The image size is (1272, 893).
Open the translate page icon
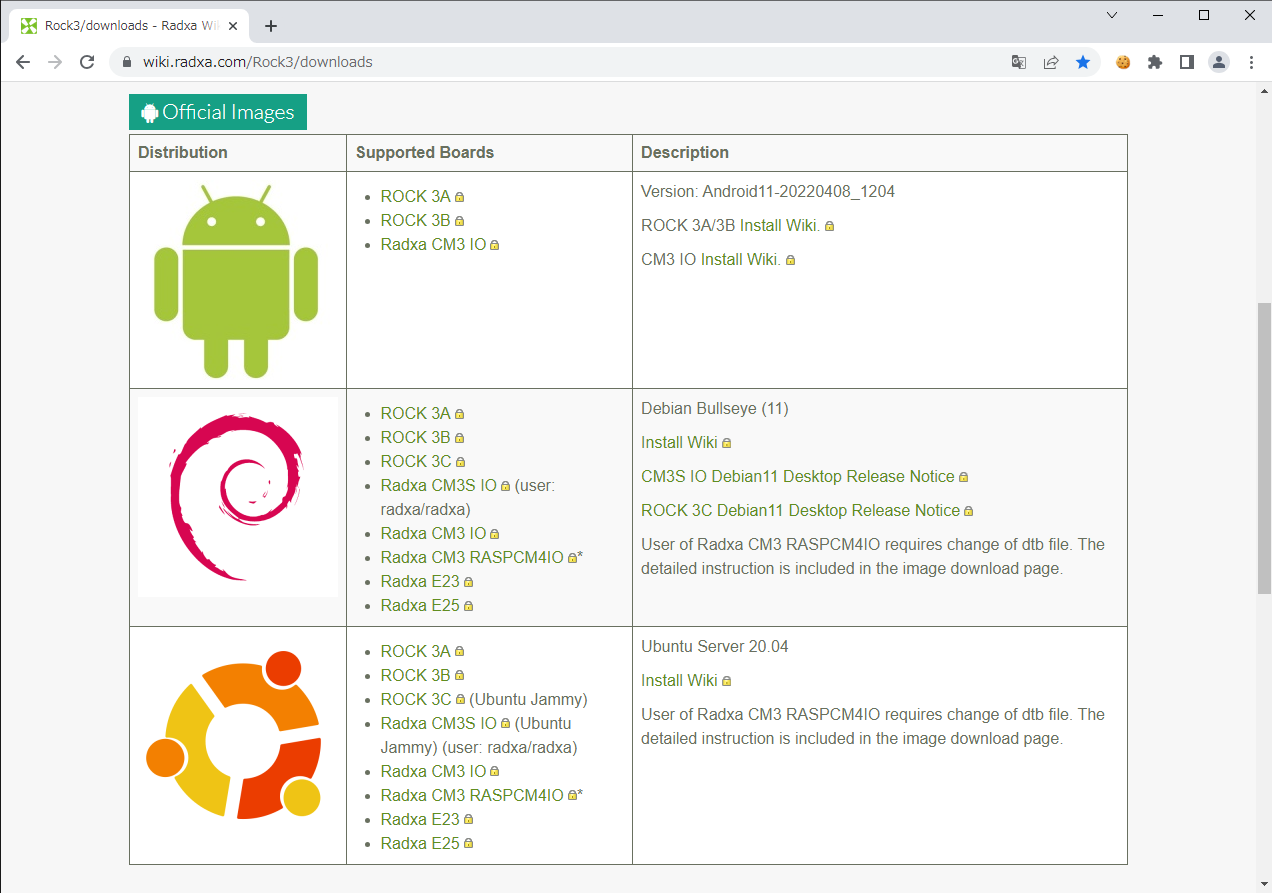[x=1019, y=62]
